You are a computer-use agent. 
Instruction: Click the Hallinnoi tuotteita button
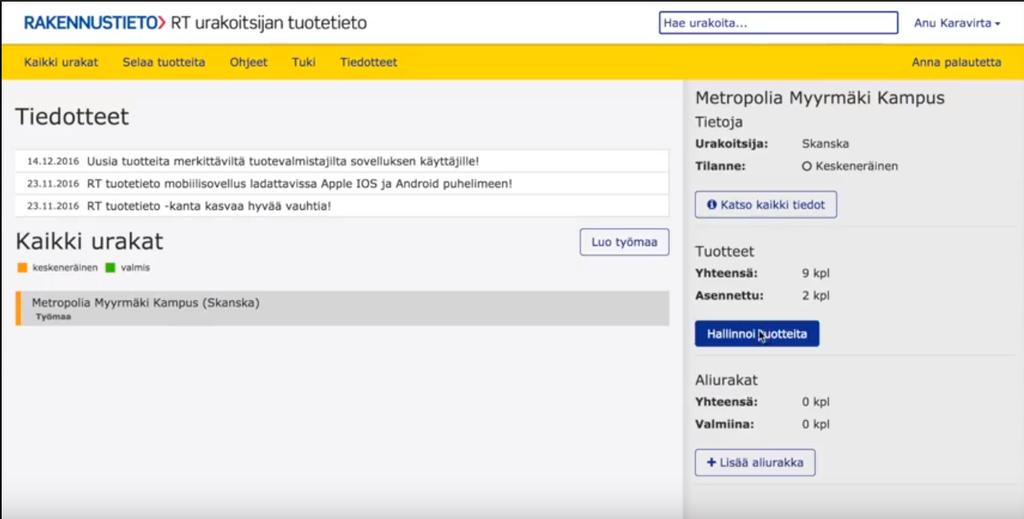(x=757, y=334)
